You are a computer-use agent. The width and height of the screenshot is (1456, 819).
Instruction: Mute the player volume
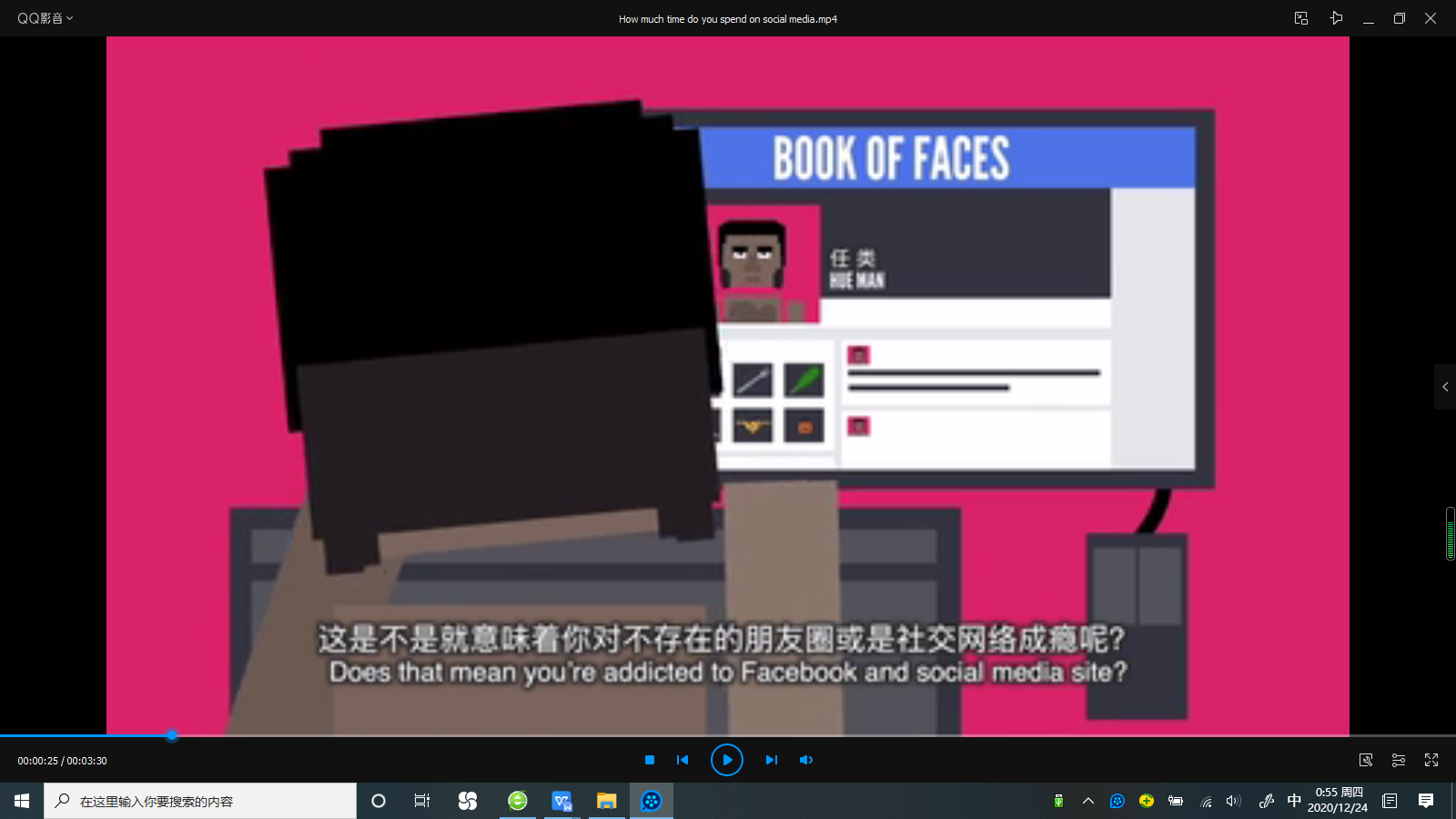click(x=806, y=760)
